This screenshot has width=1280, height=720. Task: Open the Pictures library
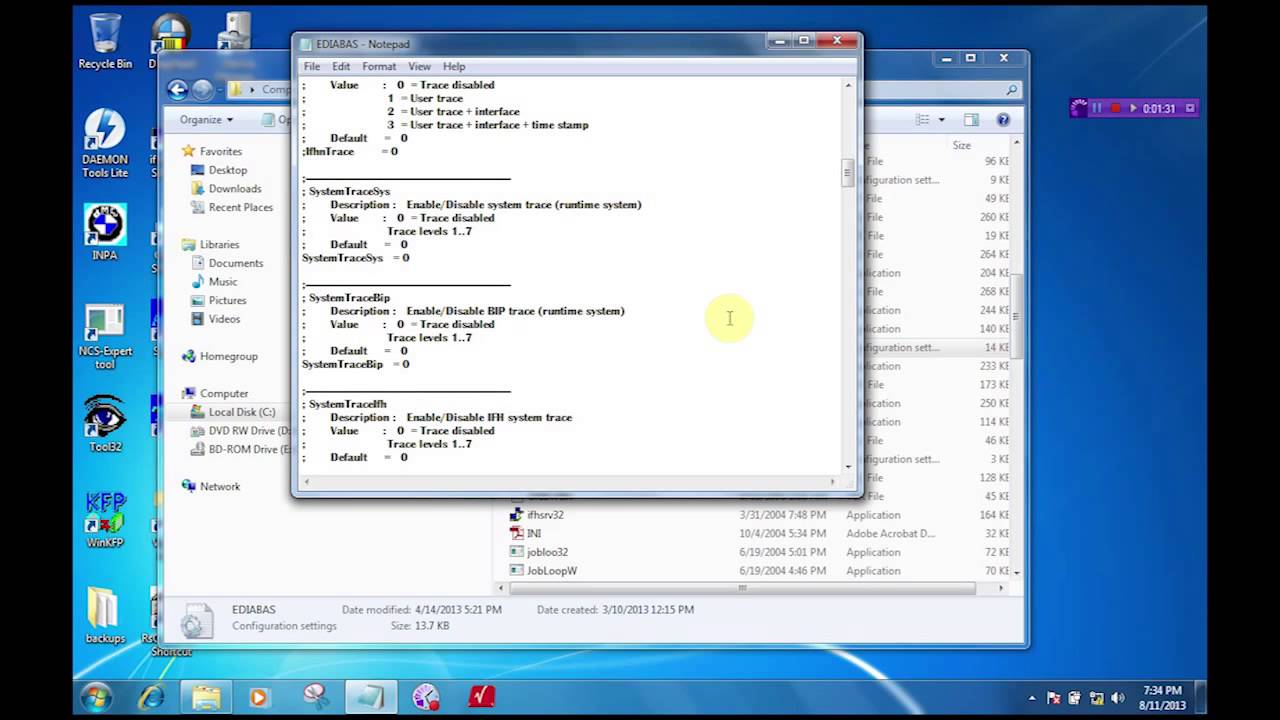click(227, 301)
